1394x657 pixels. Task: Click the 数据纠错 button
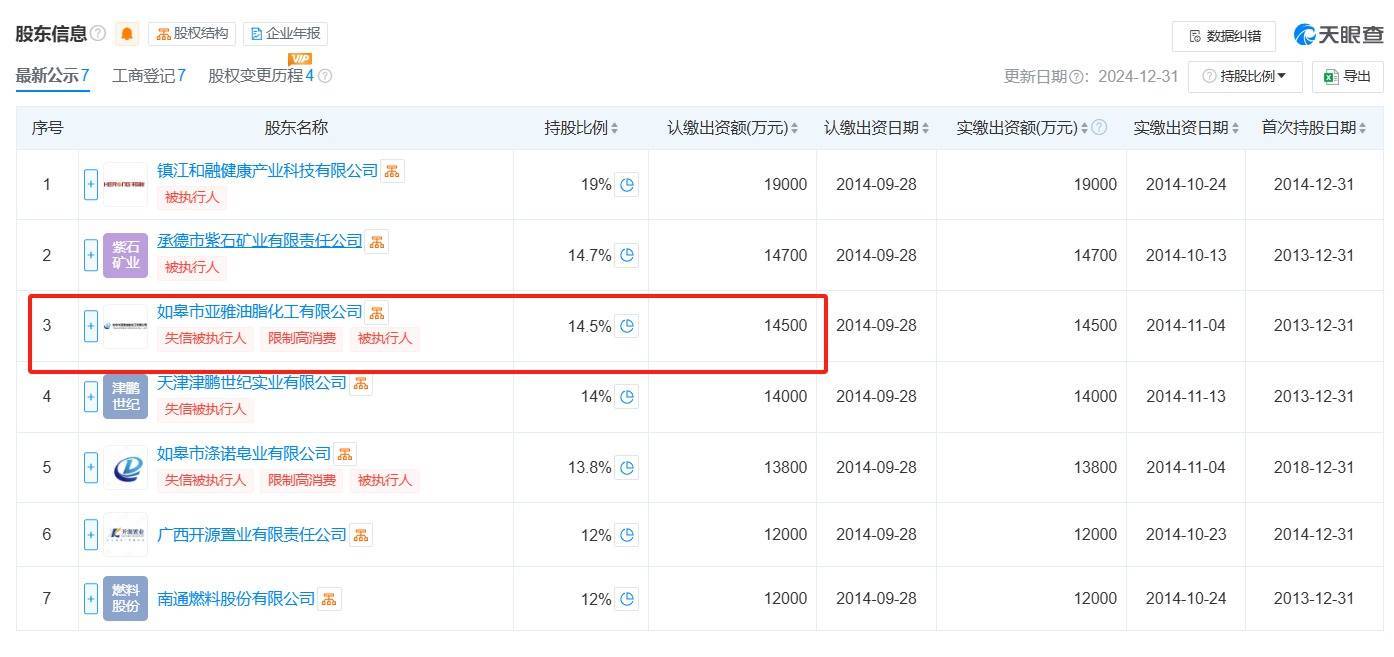(x=1224, y=36)
